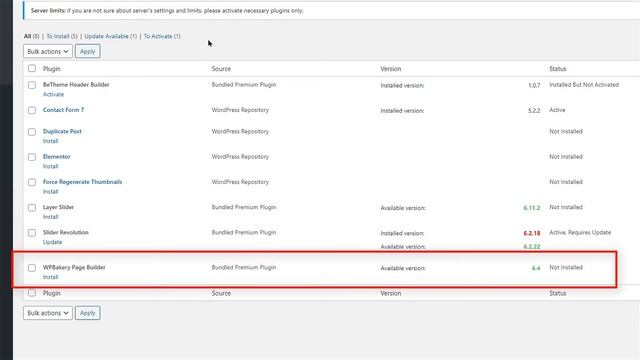Open the Duplicate Post name link

click(62, 131)
